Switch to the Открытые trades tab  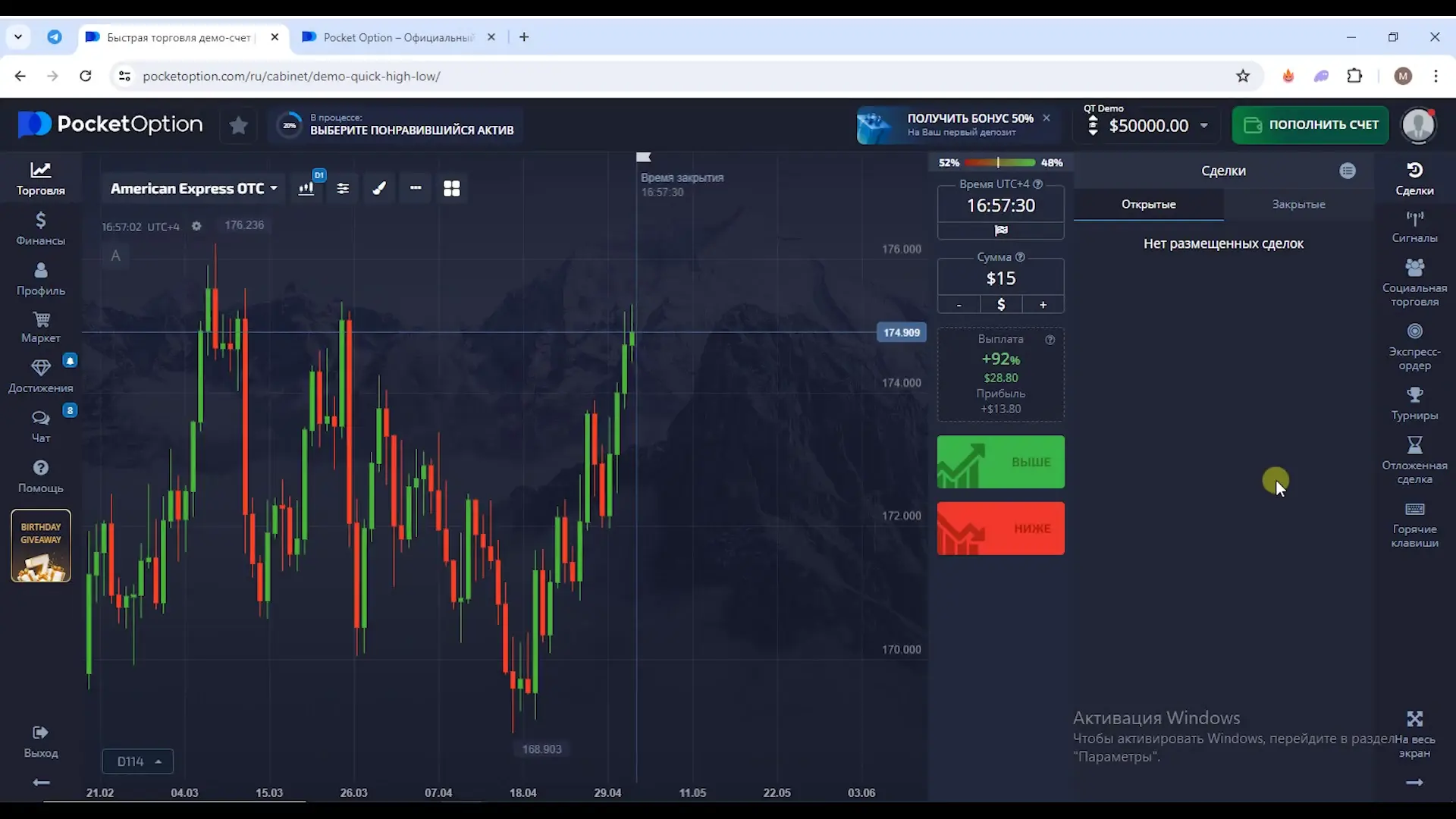coord(1148,204)
